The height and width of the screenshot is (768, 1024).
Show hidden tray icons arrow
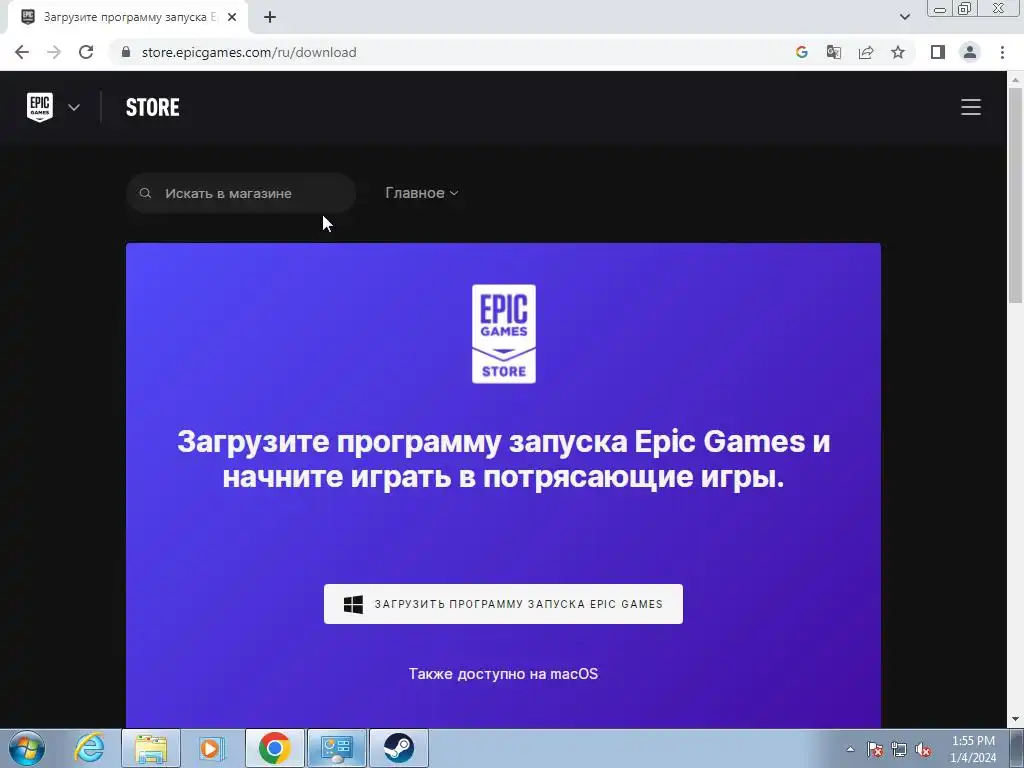coord(850,749)
